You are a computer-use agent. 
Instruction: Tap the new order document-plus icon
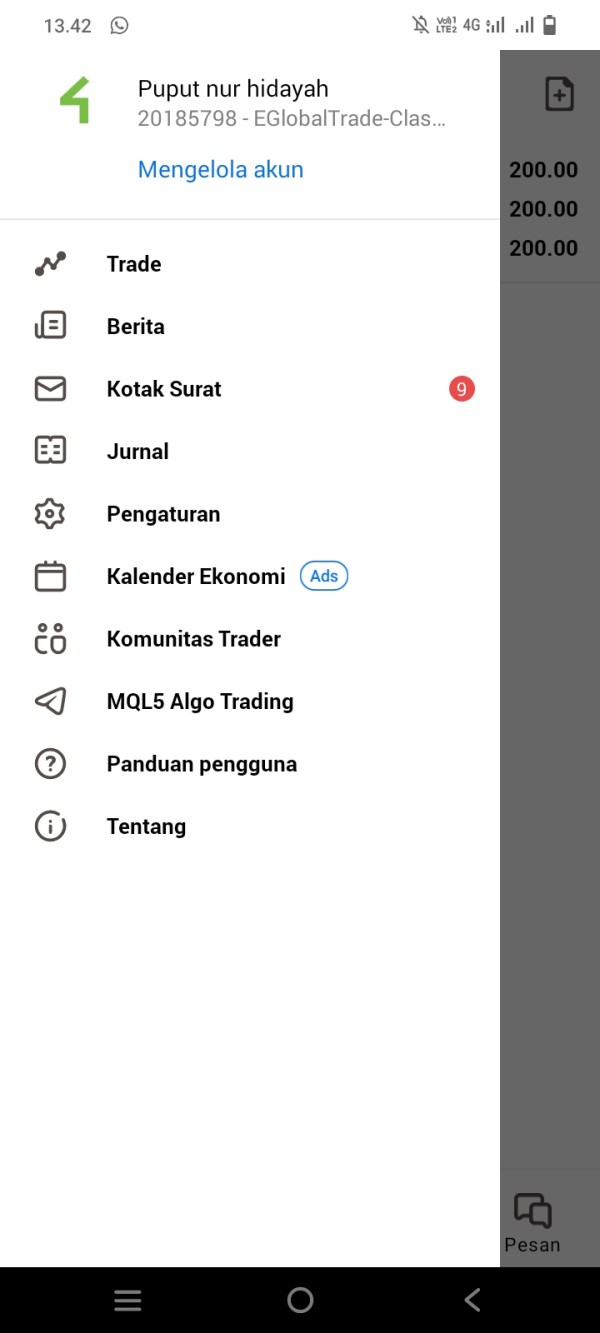coord(559,94)
